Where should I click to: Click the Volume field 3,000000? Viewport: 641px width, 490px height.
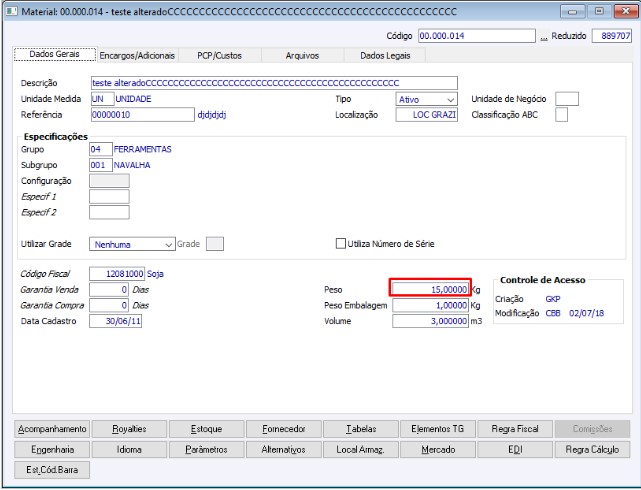430,321
